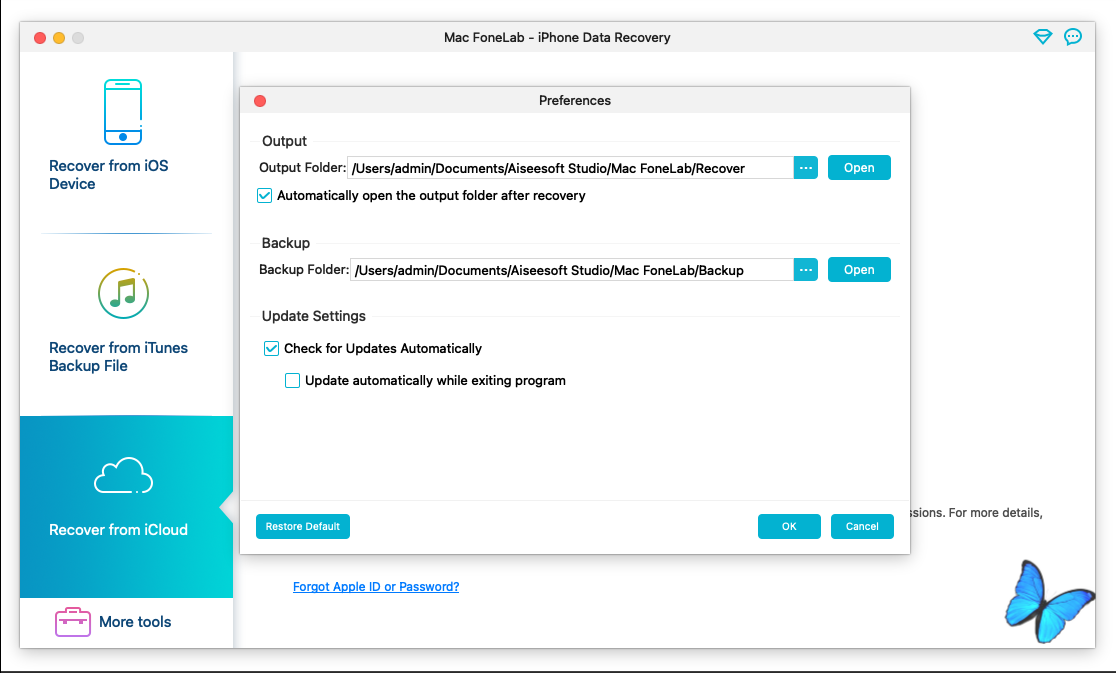The width and height of the screenshot is (1116, 673).
Task: Click the Backup section heading
Action: (x=285, y=243)
